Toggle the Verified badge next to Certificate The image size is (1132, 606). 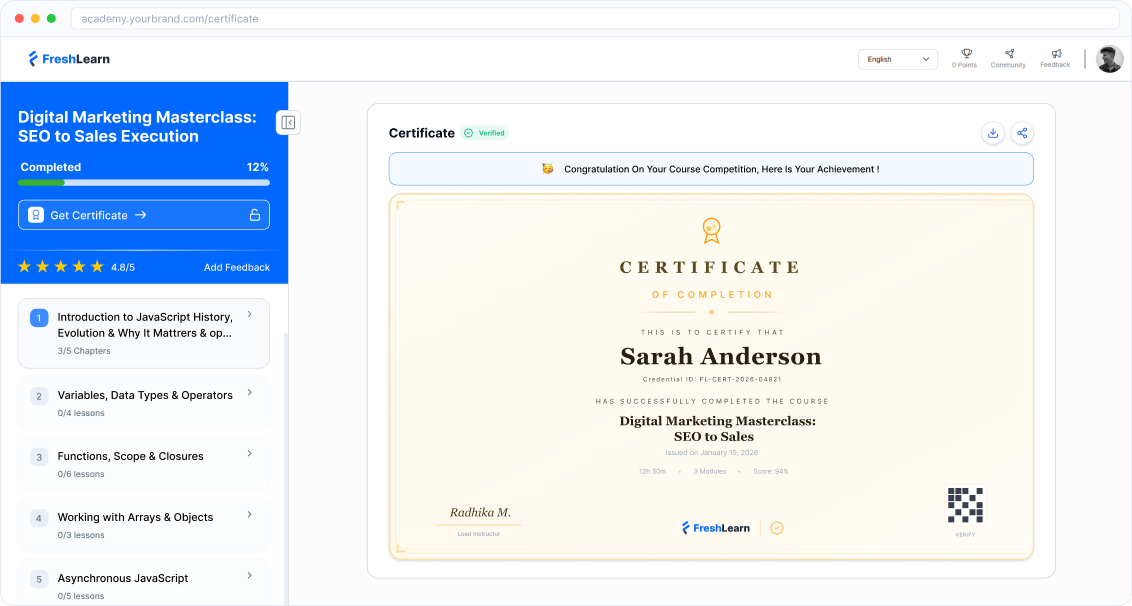(486, 132)
